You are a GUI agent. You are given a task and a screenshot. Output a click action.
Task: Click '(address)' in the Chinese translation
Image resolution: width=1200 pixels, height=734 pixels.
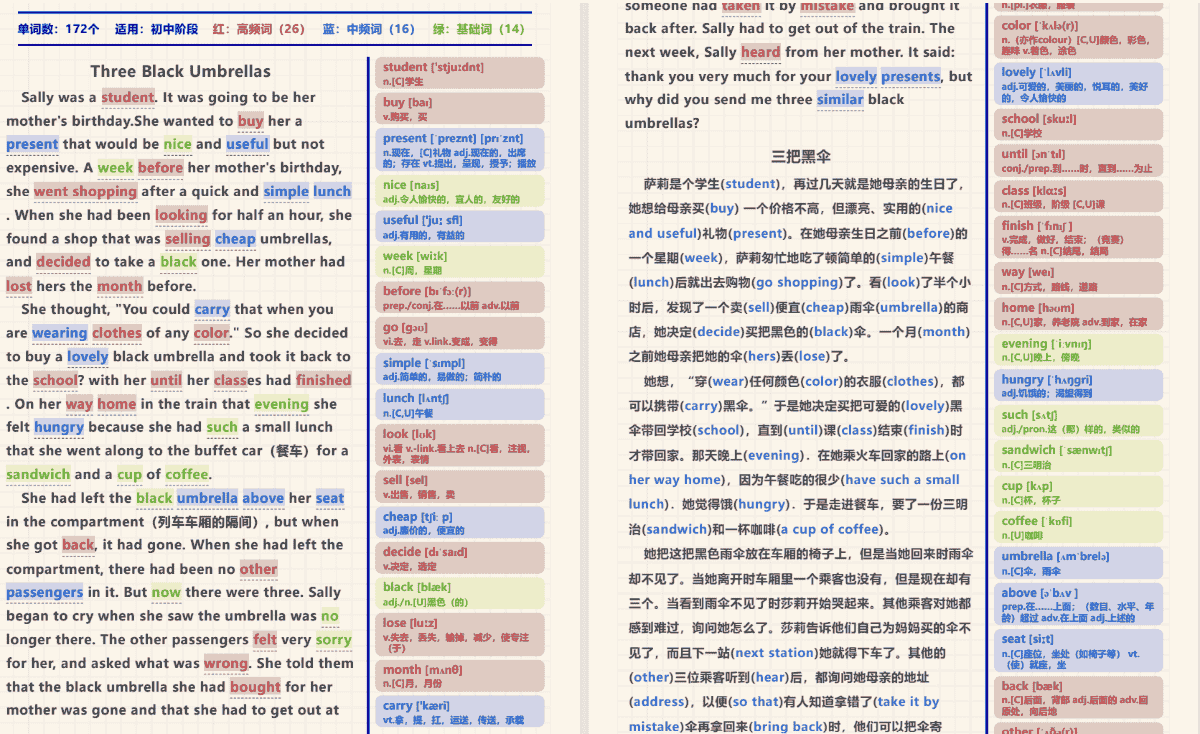pos(661,702)
